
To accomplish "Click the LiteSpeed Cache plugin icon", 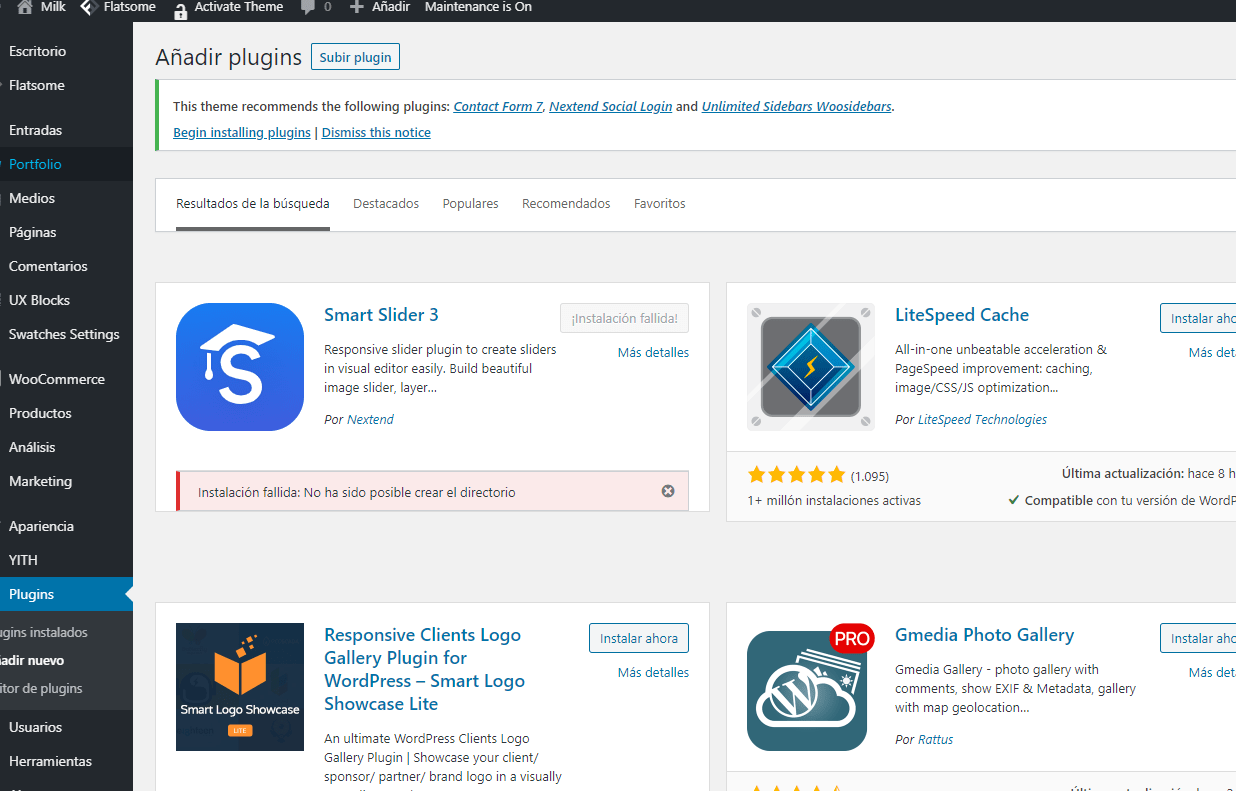I will coord(811,367).
